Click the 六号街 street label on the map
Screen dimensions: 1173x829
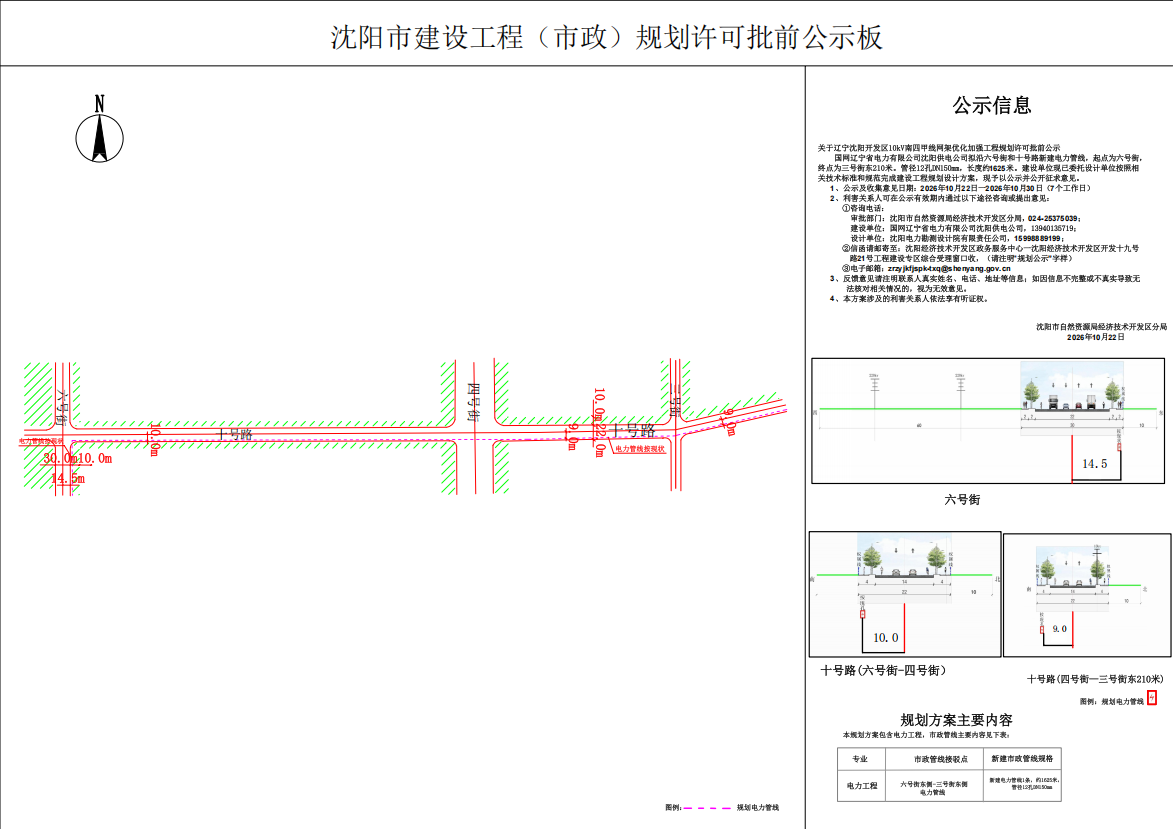61,407
